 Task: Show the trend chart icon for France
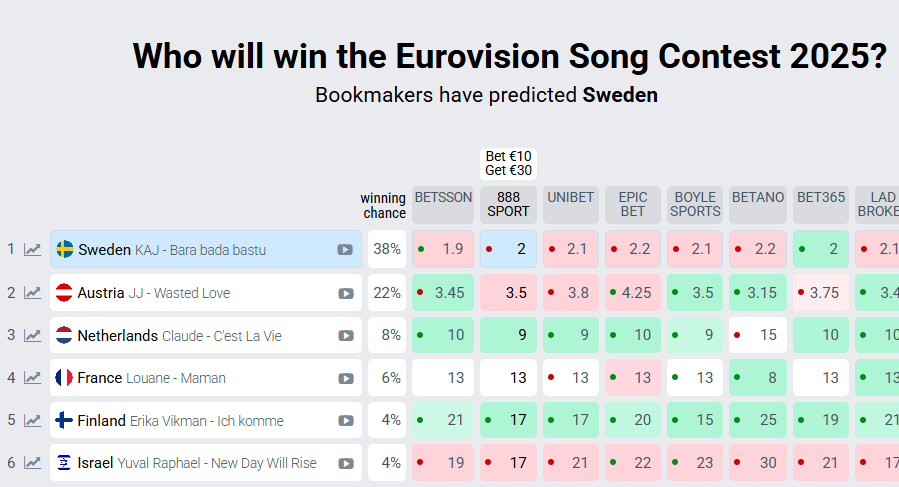click(x=33, y=378)
